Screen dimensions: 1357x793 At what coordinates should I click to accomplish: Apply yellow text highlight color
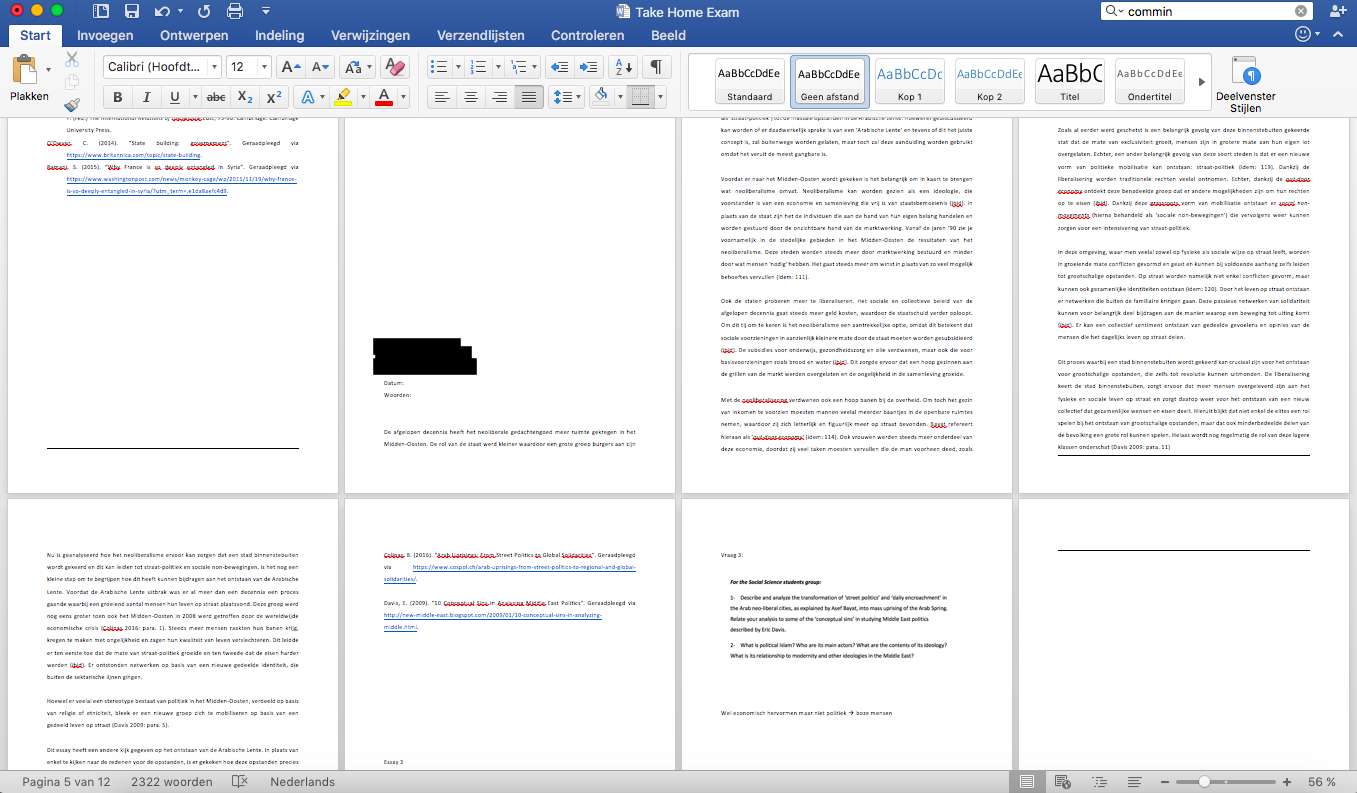tap(343, 97)
